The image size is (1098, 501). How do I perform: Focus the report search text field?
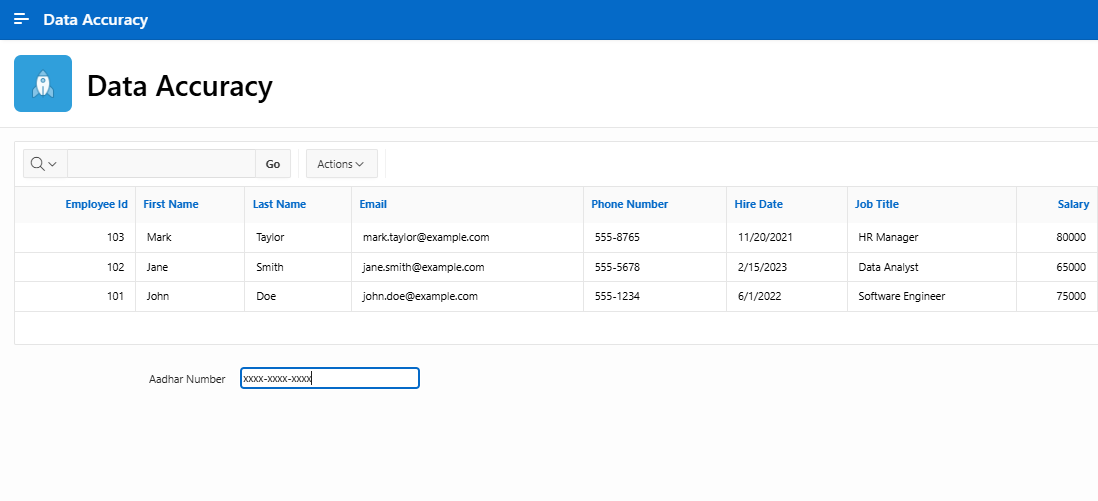161,163
